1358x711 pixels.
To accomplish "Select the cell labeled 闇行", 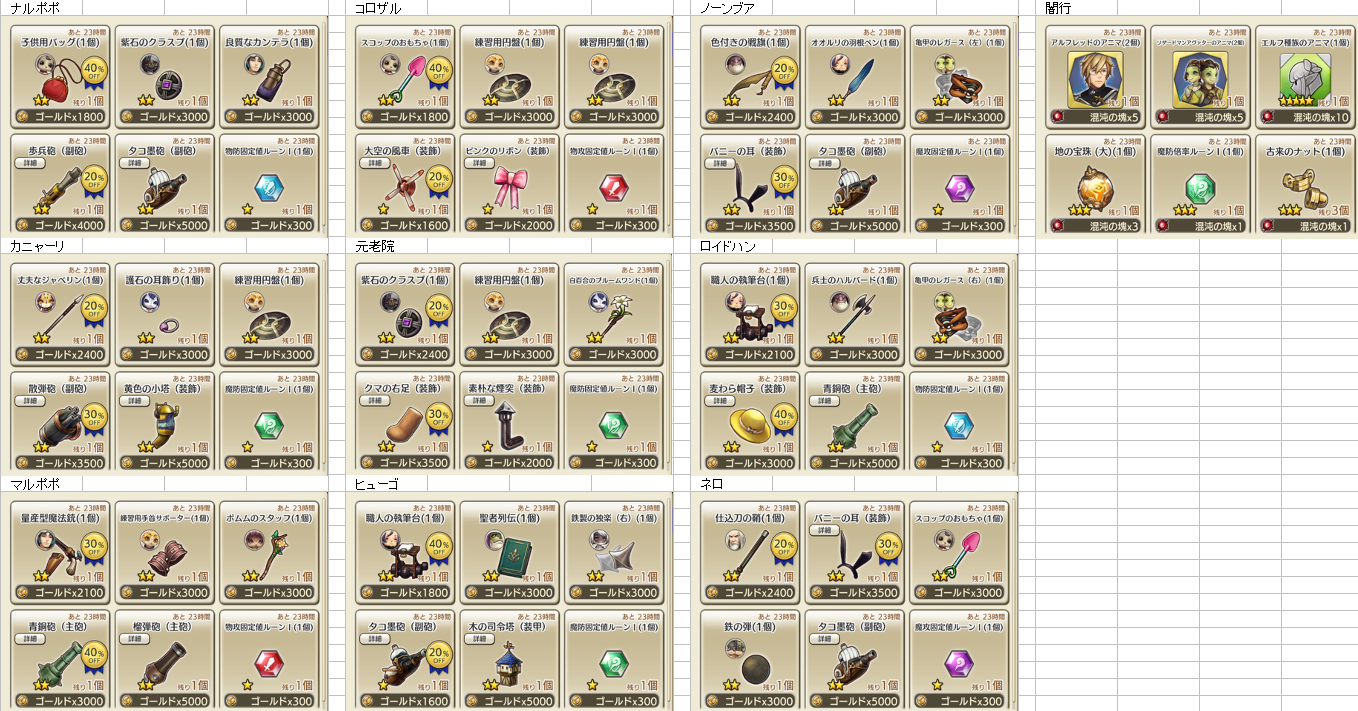I will point(1058,8).
